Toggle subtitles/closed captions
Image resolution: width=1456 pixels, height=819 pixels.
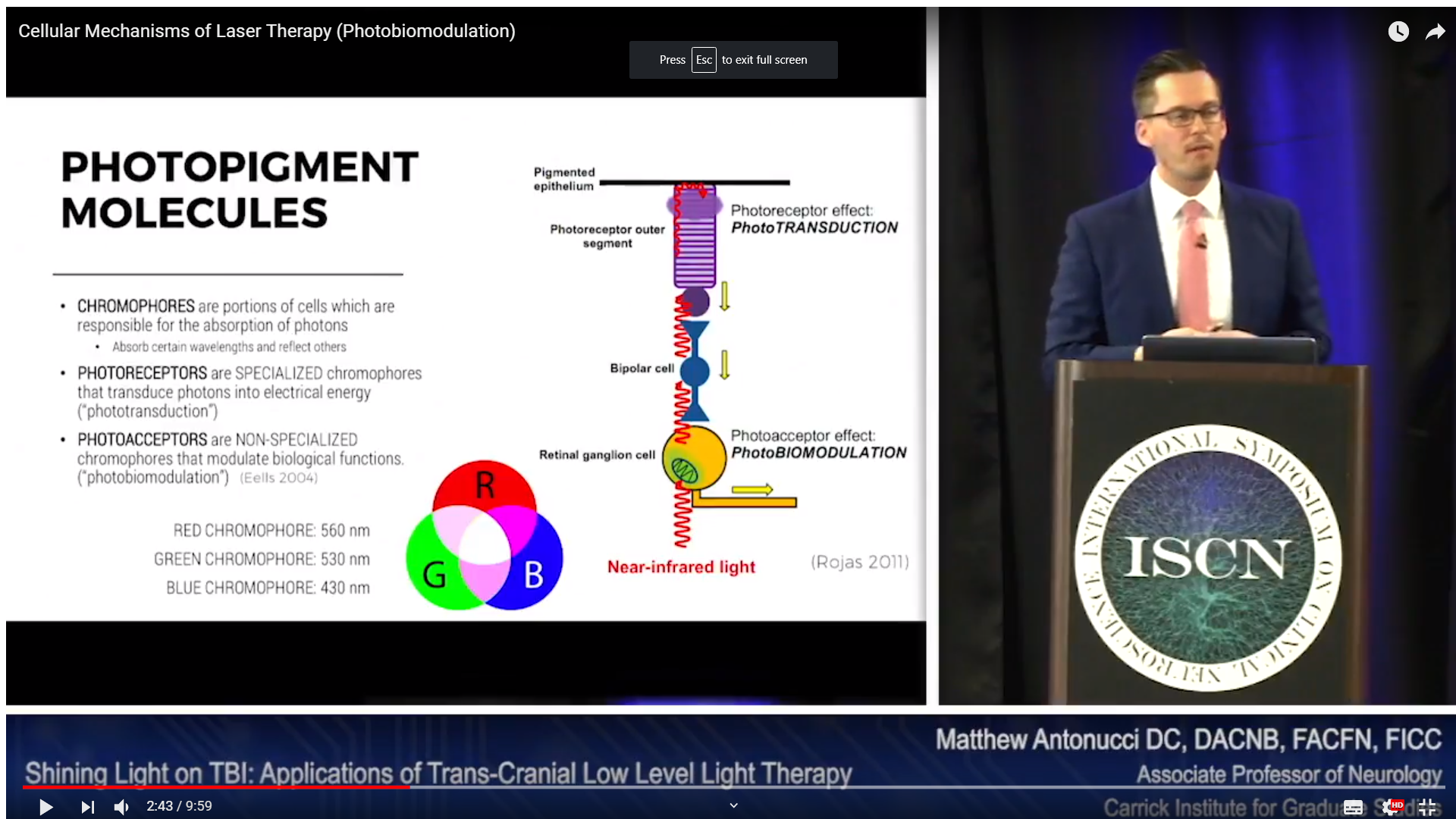click(x=1354, y=807)
